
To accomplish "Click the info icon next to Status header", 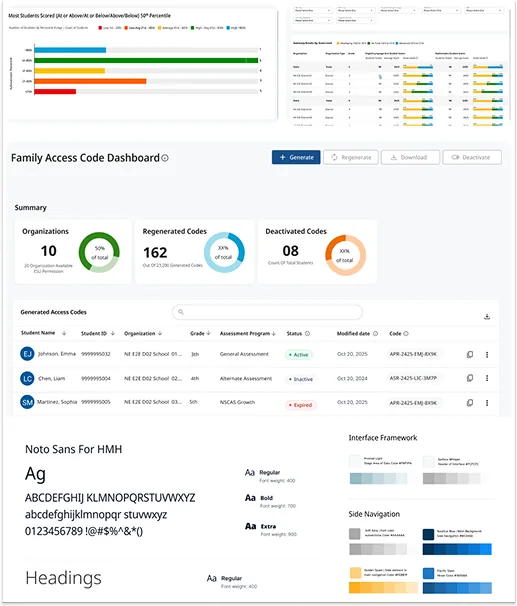I will pos(307,334).
